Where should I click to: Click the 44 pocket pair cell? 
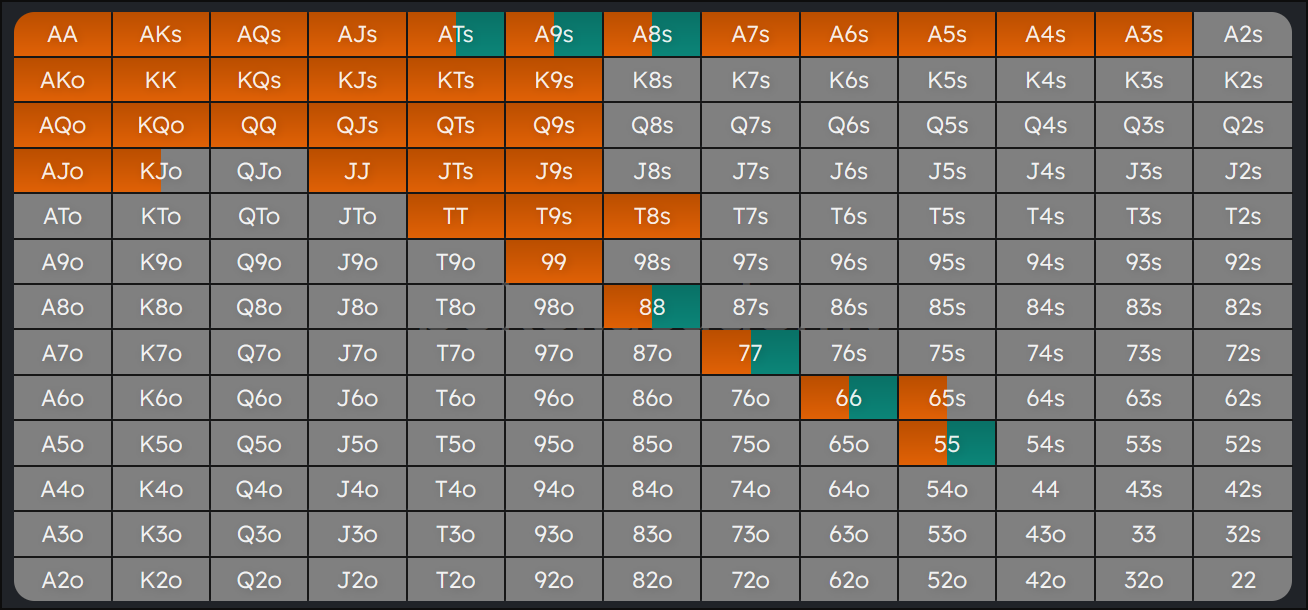pos(1045,489)
